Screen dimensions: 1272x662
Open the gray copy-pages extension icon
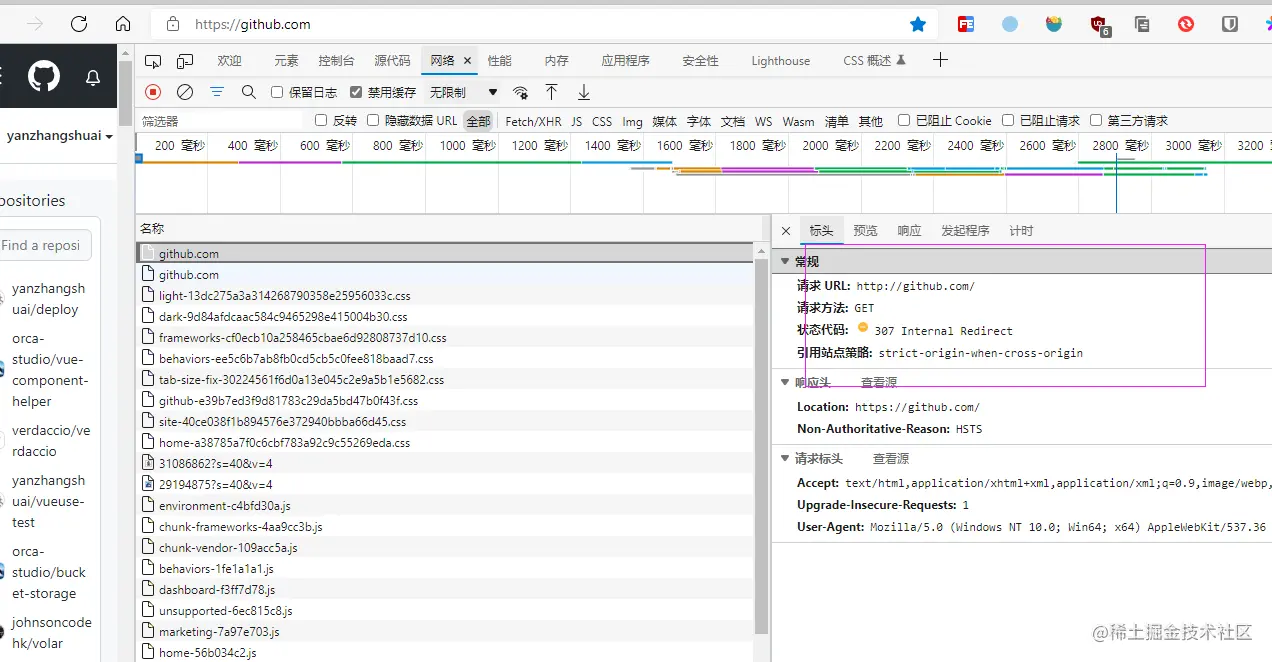click(1142, 24)
